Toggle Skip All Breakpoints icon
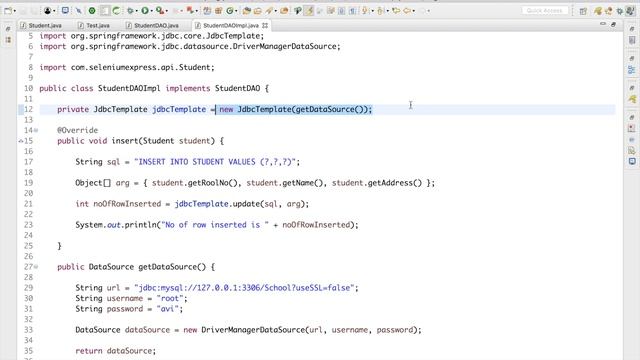Viewport: 640px width, 360px height. coord(78,11)
